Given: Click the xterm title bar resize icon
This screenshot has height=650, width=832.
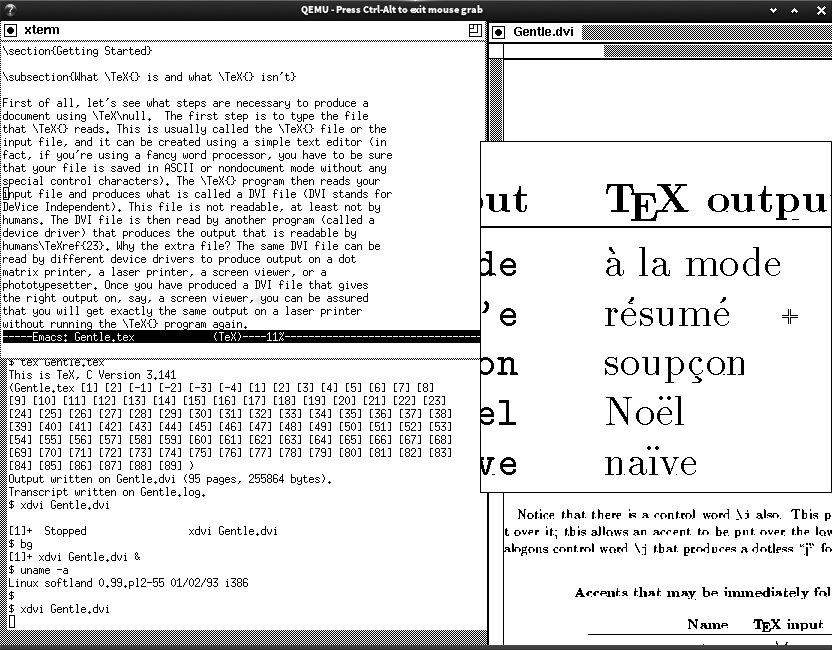Looking at the screenshot, I should pyautogui.click(x=475, y=30).
